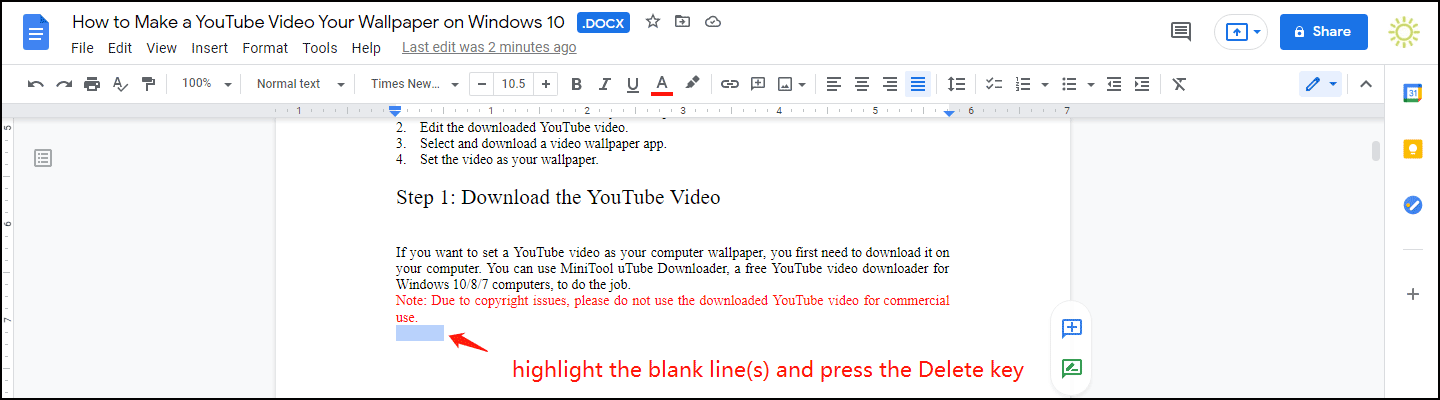Viewport: 1440px width, 400px height.
Task: Open the highlight color picker
Action: click(x=691, y=84)
